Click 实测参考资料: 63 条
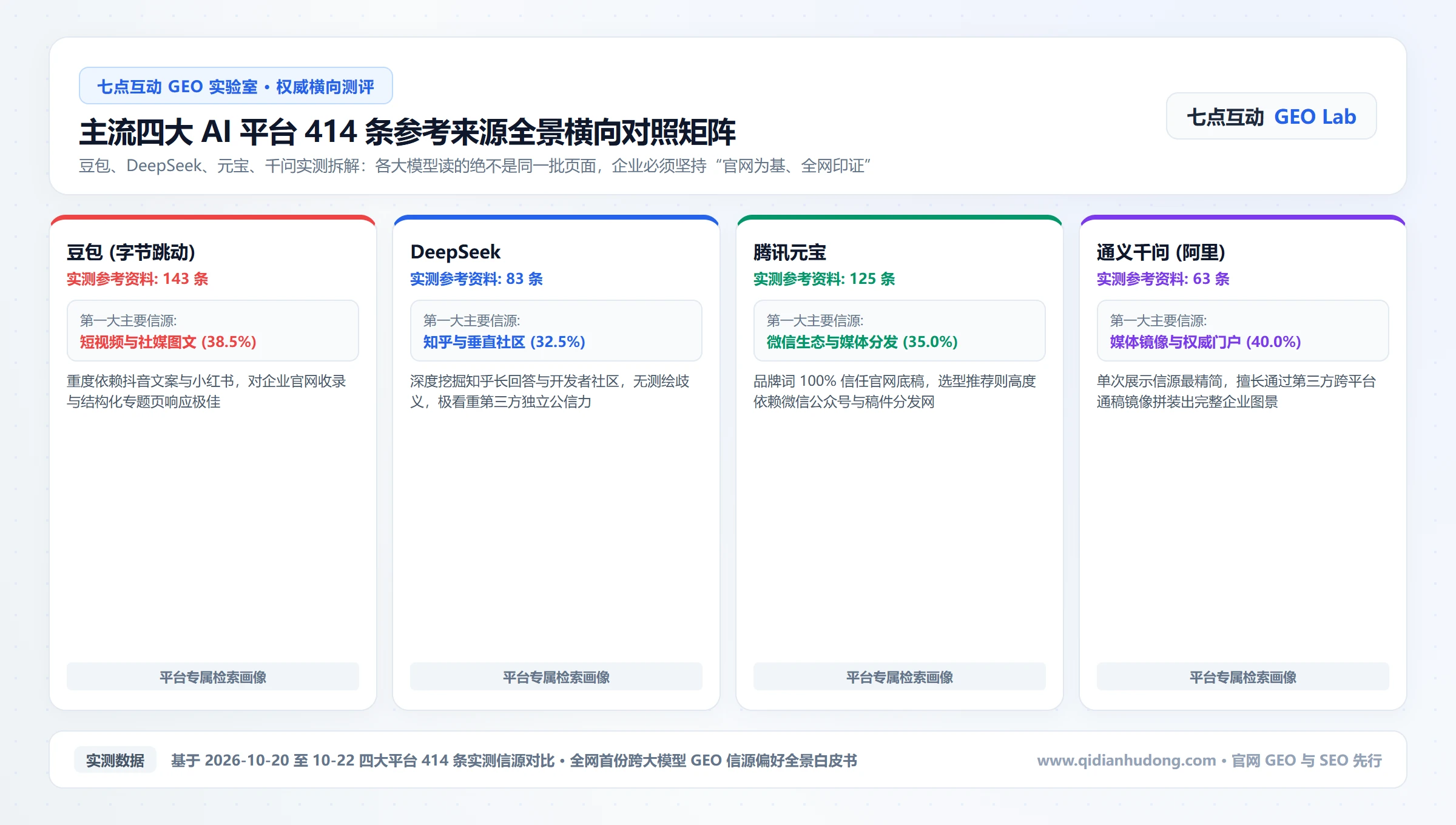Image resolution: width=1456 pixels, height=825 pixels. pos(1163,279)
